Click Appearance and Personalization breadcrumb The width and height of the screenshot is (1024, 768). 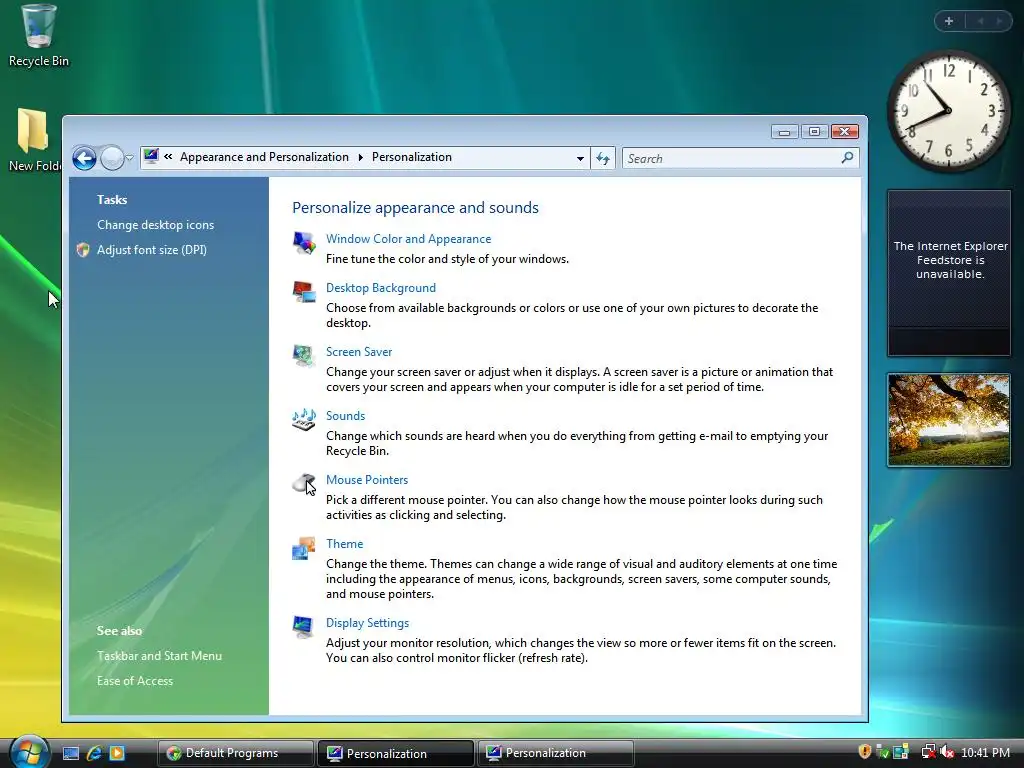tap(264, 157)
